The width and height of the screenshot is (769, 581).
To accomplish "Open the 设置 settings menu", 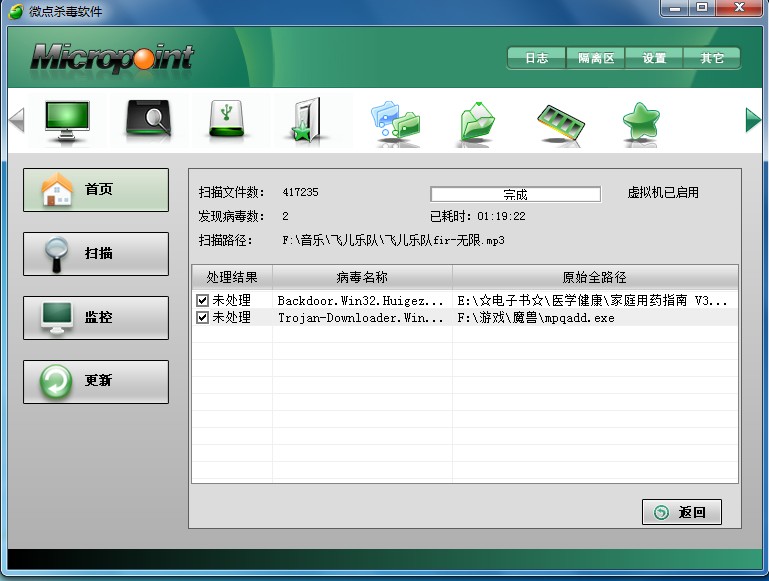I will tap(654, 58).
